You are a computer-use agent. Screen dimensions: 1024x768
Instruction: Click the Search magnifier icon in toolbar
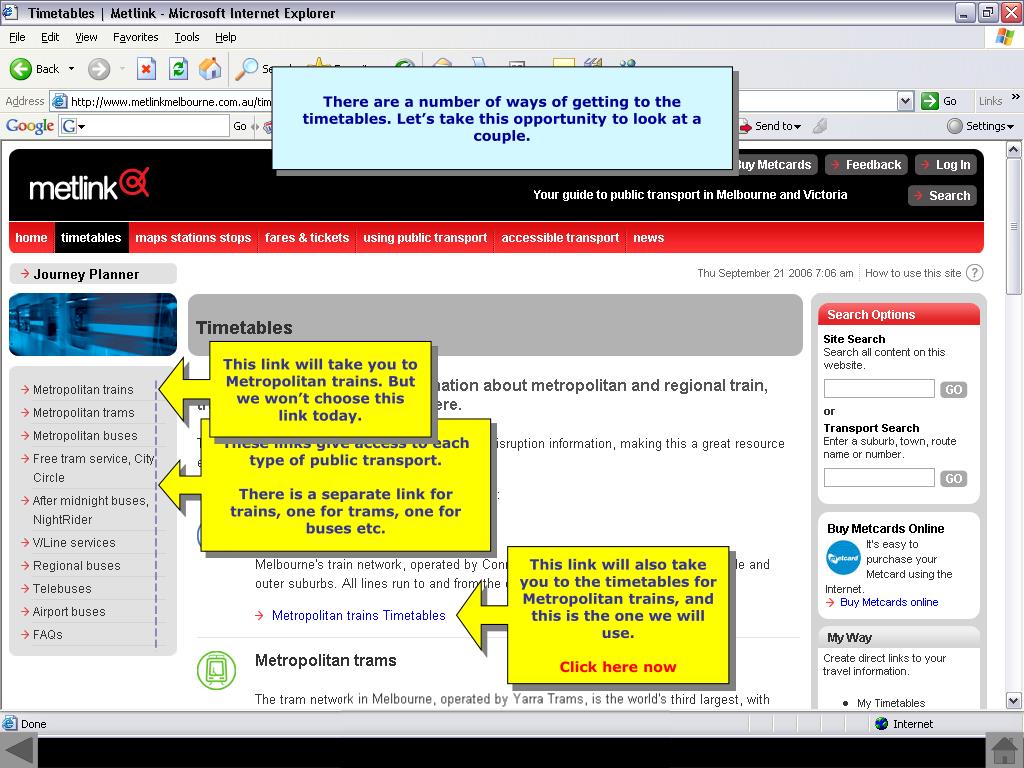click(x=246, y=69)
